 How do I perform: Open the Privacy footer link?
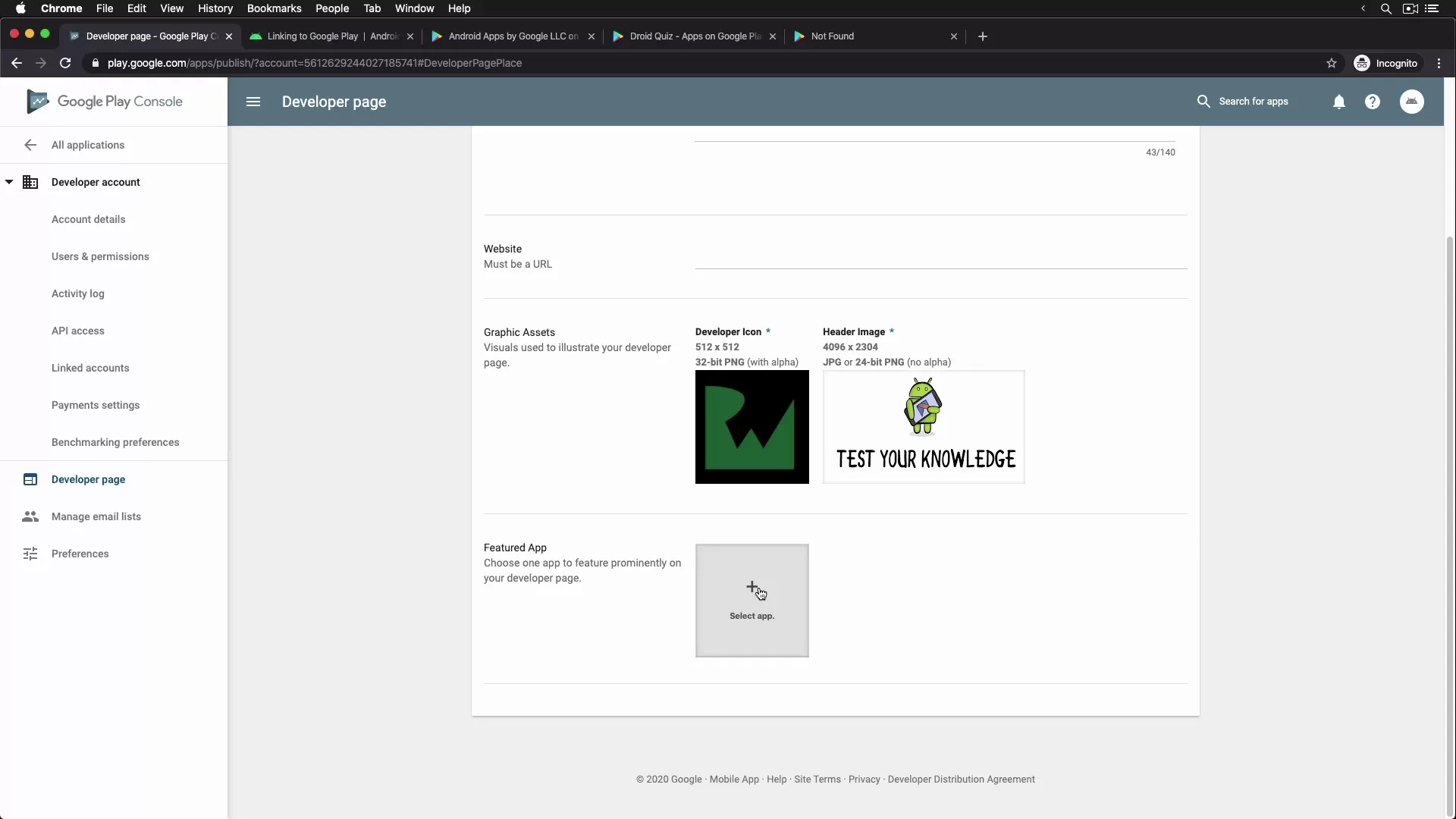(864, 780)
